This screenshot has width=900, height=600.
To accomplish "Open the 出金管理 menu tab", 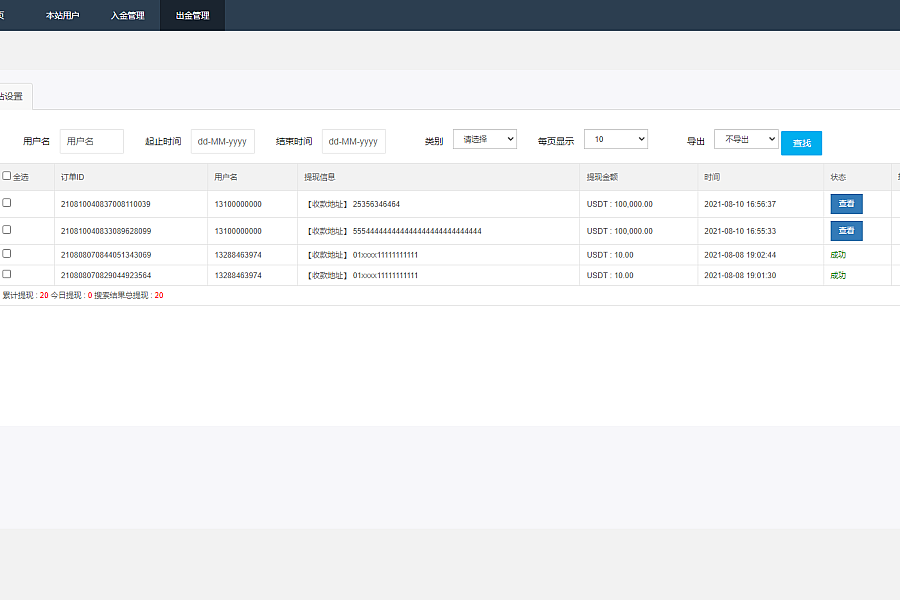I will pos(192,15).
